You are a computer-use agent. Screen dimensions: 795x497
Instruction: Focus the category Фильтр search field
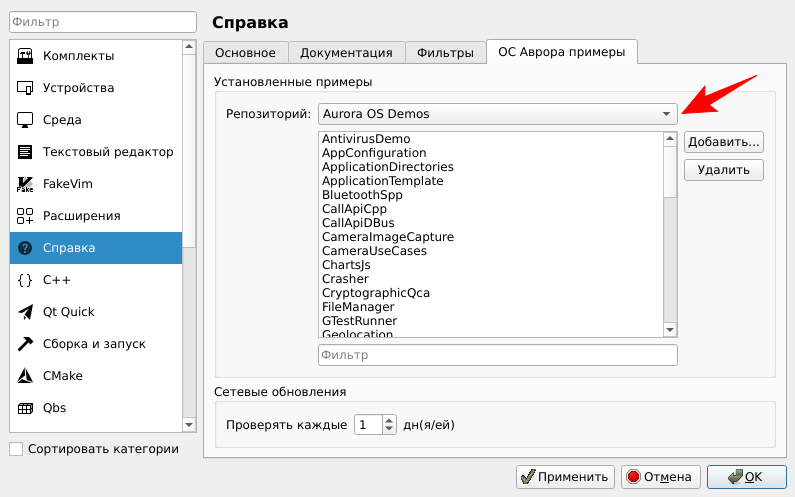[x=103, y=22]
